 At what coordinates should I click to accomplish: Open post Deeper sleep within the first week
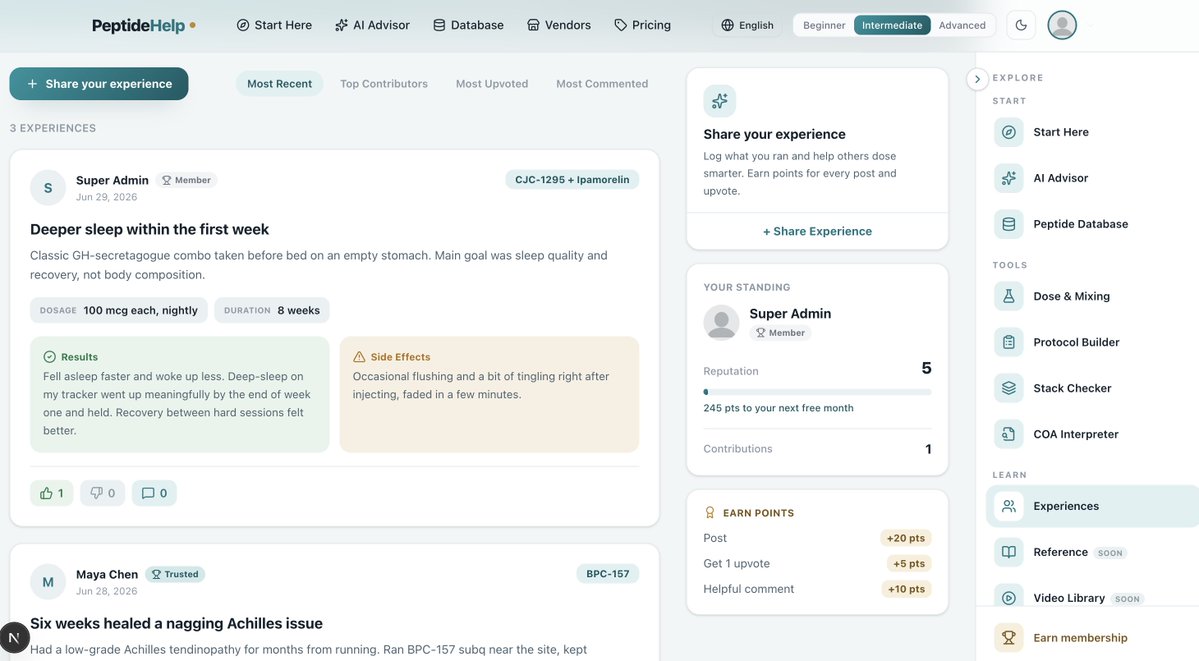(149, 229)
